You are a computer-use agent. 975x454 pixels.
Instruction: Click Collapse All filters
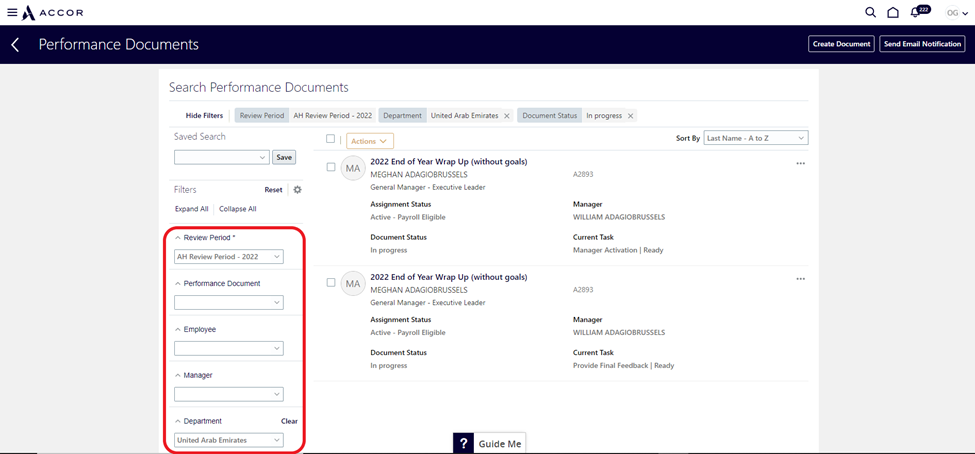[x=238, y=209]
